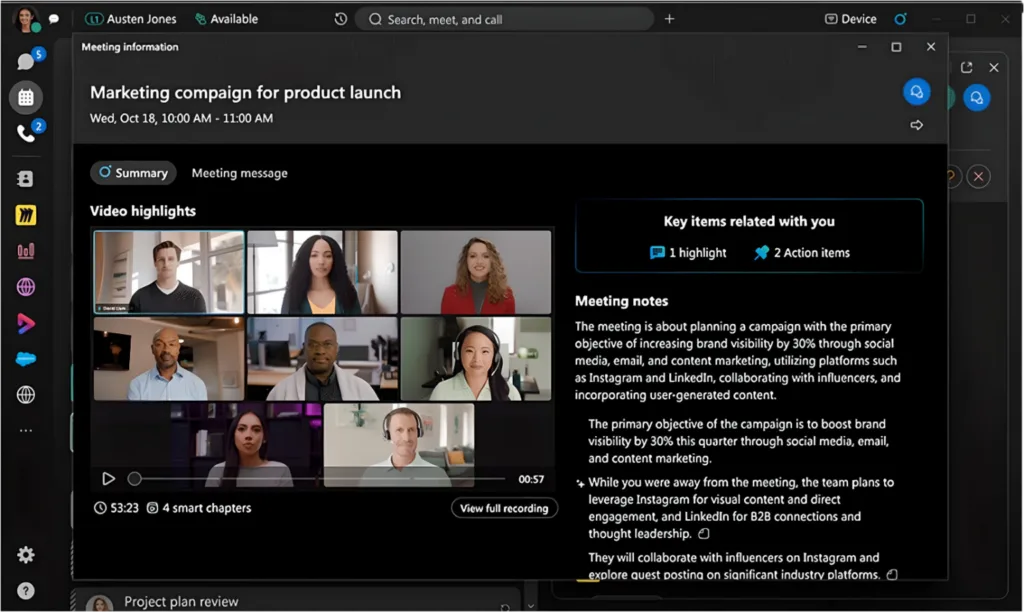Viewport: 1024px width, 612px height.
Task: Open the Meetings calendar icon in sidebar
Action: [x=27, y=99]
